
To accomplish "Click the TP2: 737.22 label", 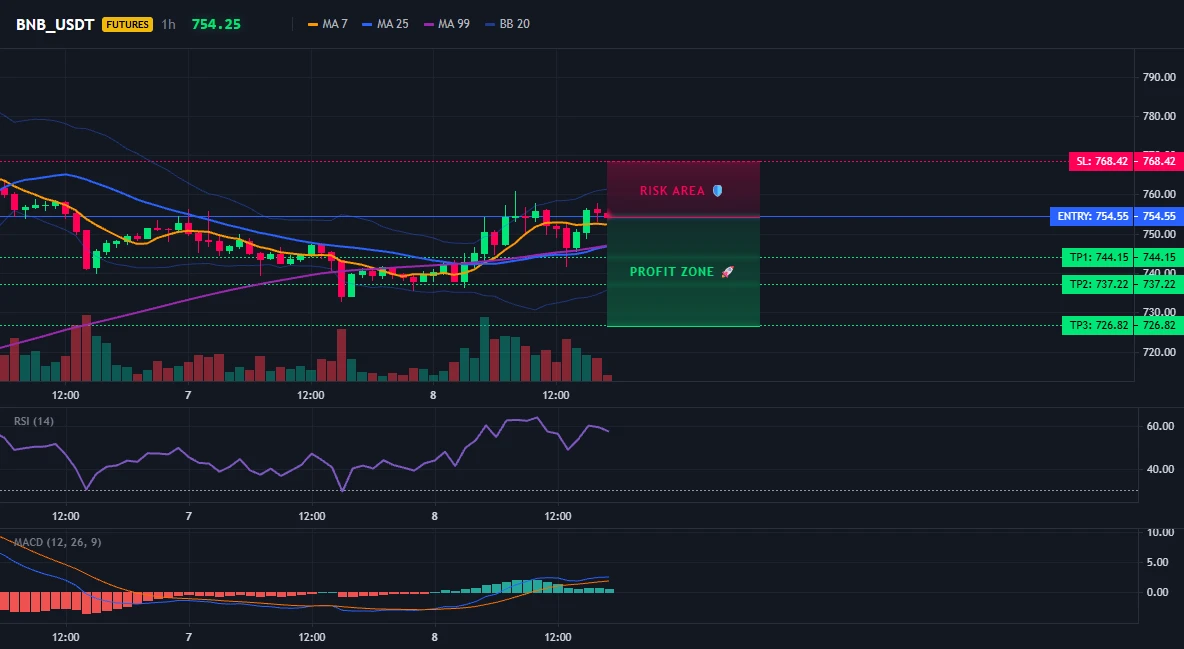I will tap(1099, 284).
